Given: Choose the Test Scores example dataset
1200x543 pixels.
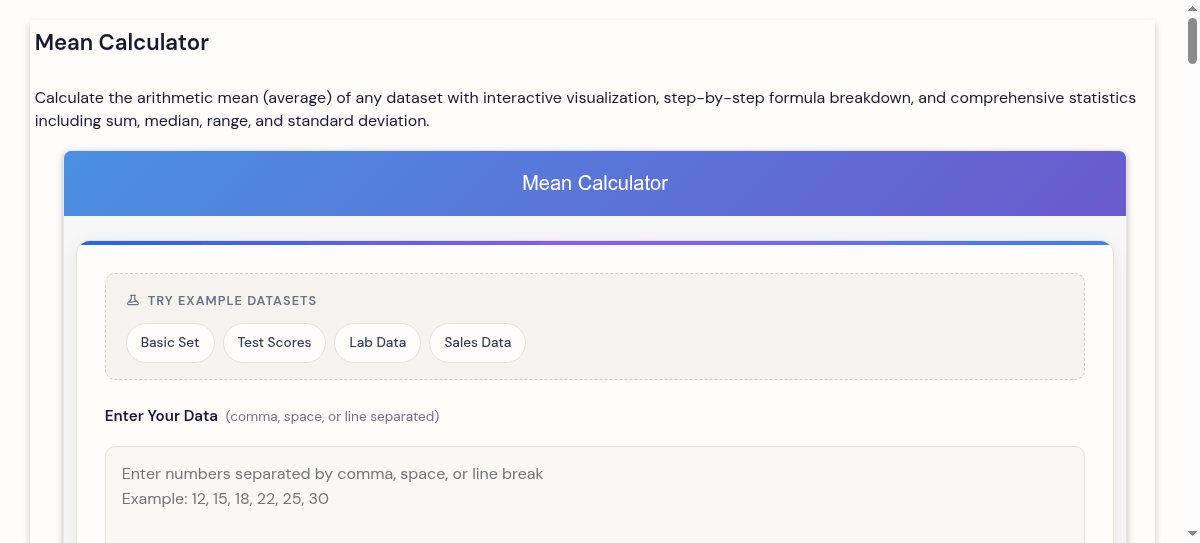Looking at the screenshot, I should coord(274,342).
